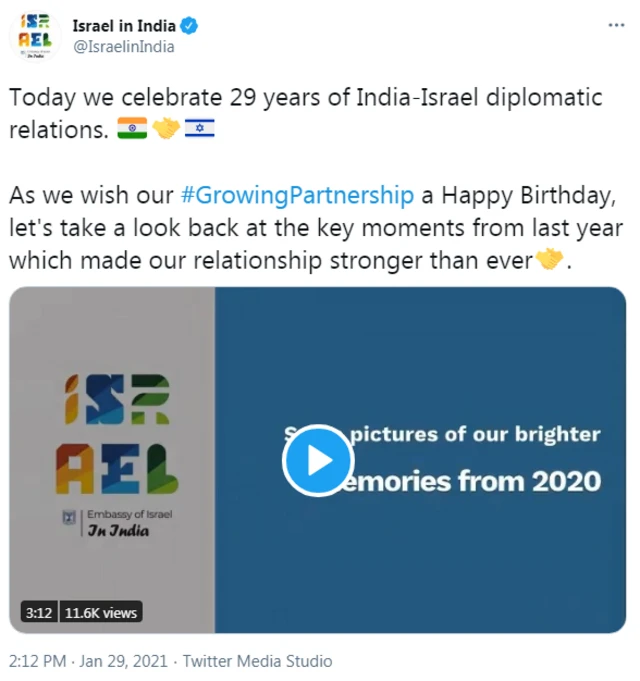The width and height of the screenshot is (640, 681).
Task: Click the Israel flag emoji
Action: coord(199,129)
